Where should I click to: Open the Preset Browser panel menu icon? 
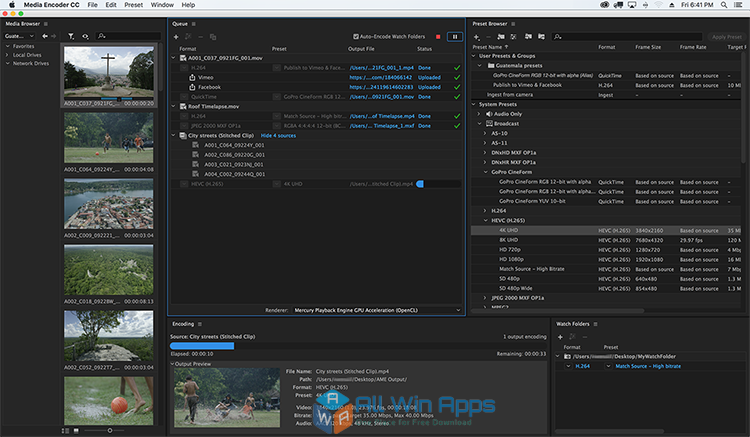click(x=513, y=24)
